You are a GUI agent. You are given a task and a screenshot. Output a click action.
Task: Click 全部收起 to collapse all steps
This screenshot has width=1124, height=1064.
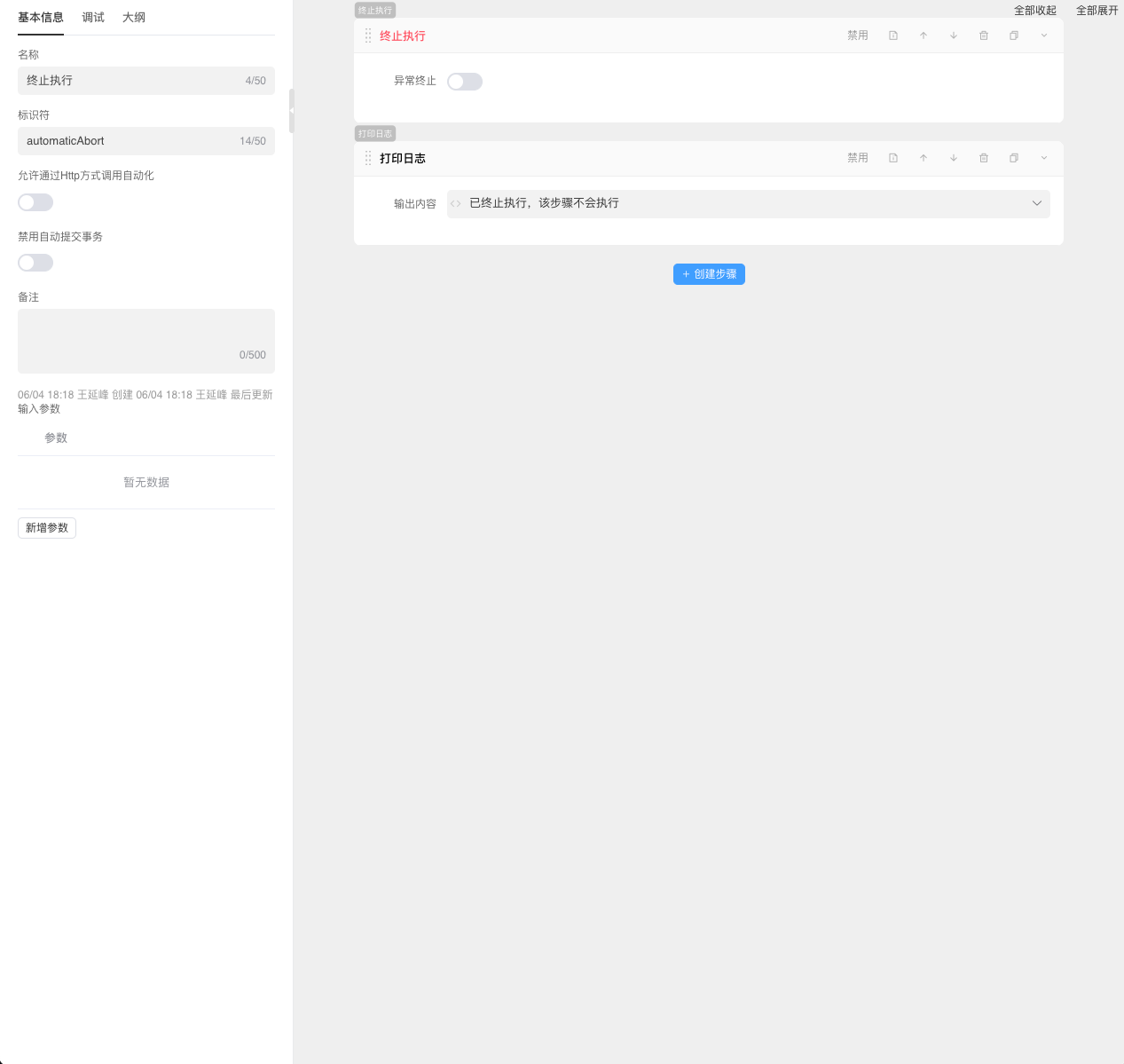[1035, 11]
